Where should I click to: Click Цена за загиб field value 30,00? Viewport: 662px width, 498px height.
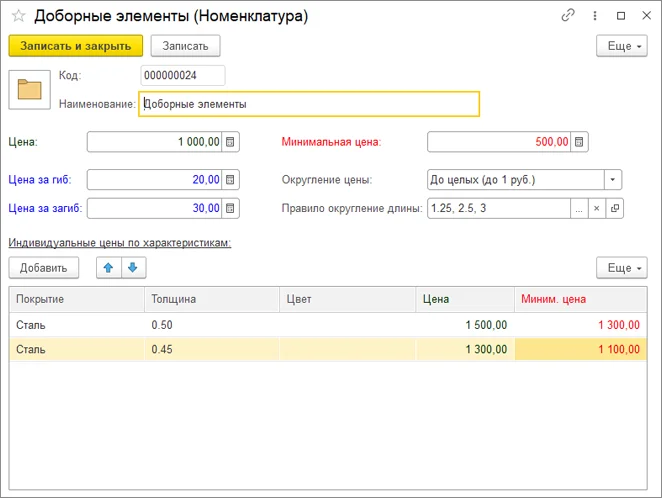pyautogui.click(x=155, y=208)
